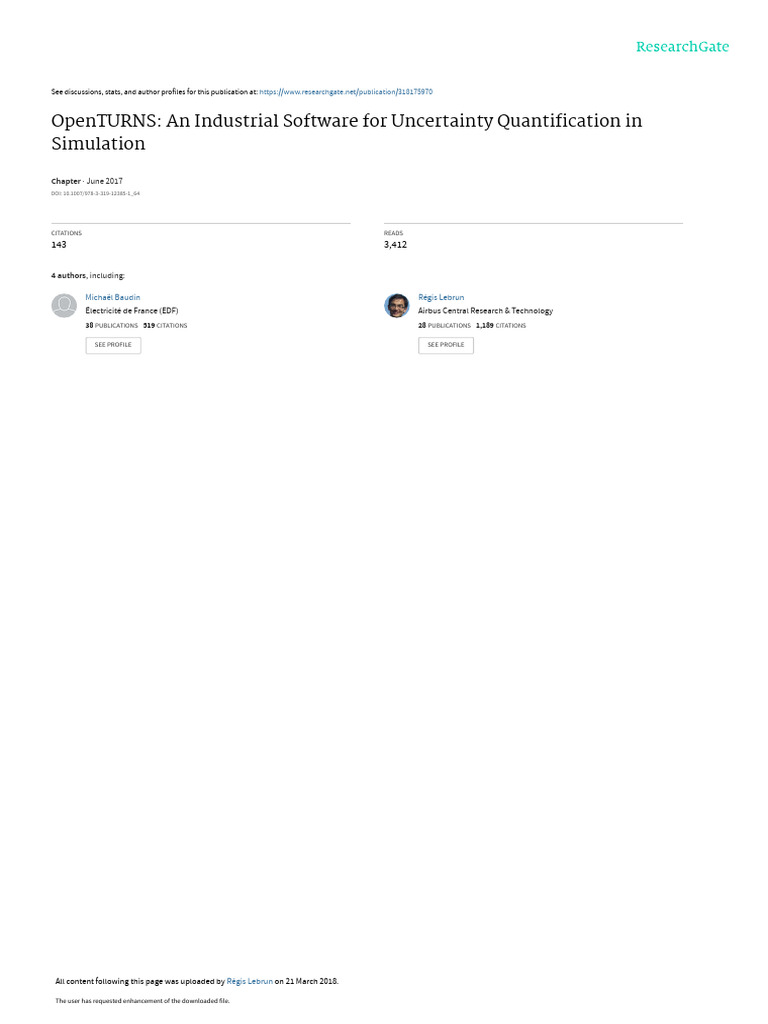The image size is (768, 1024).
Task: Open Régis Lebrun's author name link
Action: (441, 298)
